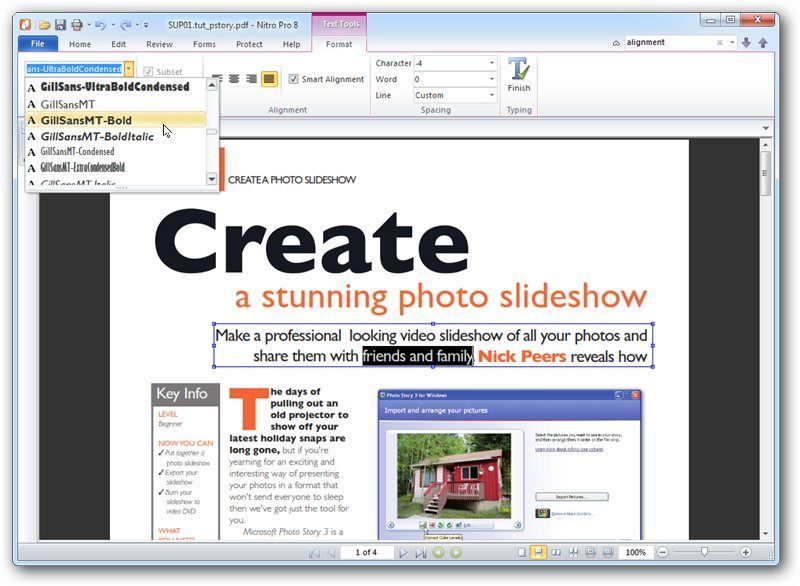Find previous search result up arrow

click(x=763, y=42)
